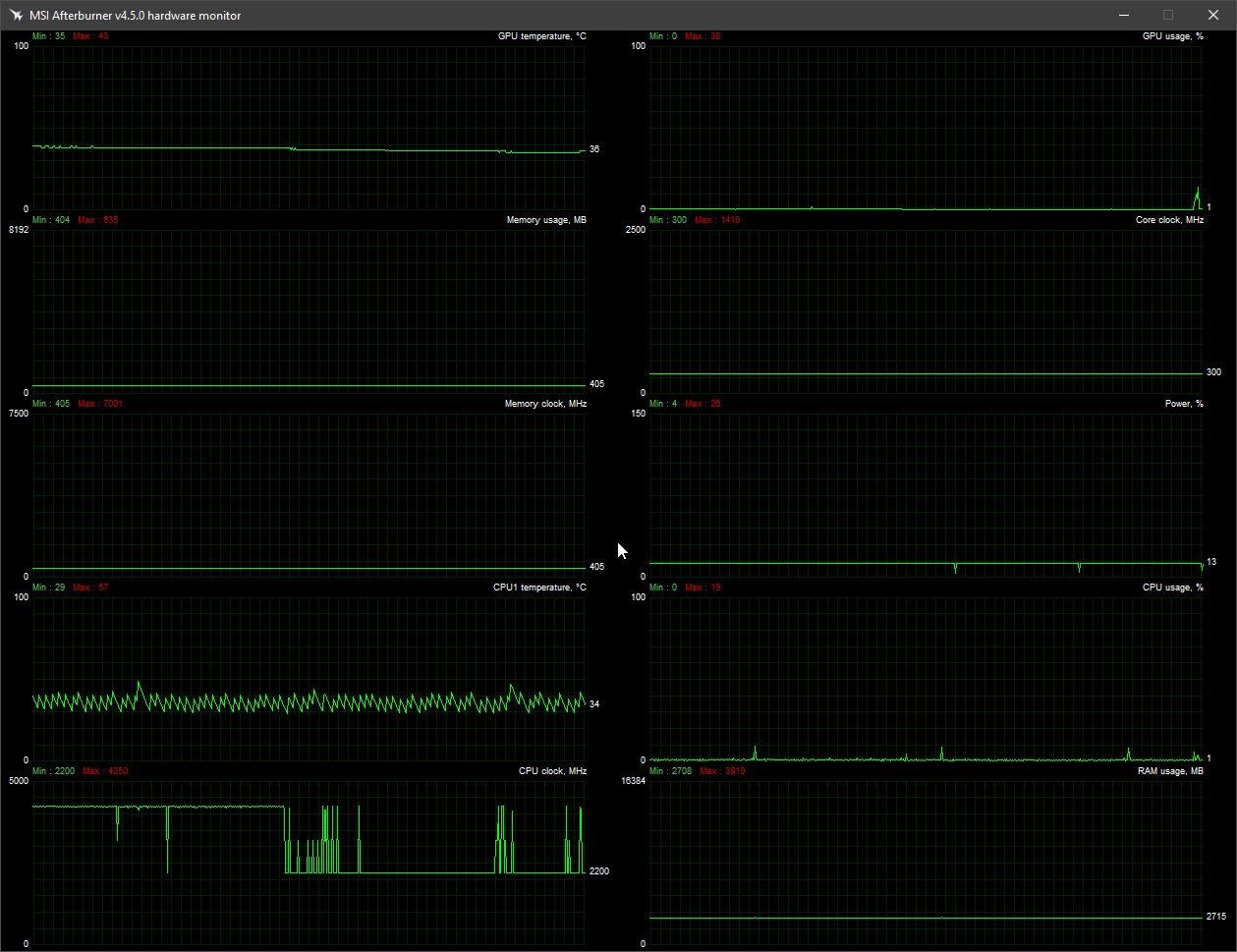Click inside the RAM usage graph plot
Image resolution: width=1237 pixels, height=952 pixels.
tap(926, 861)
